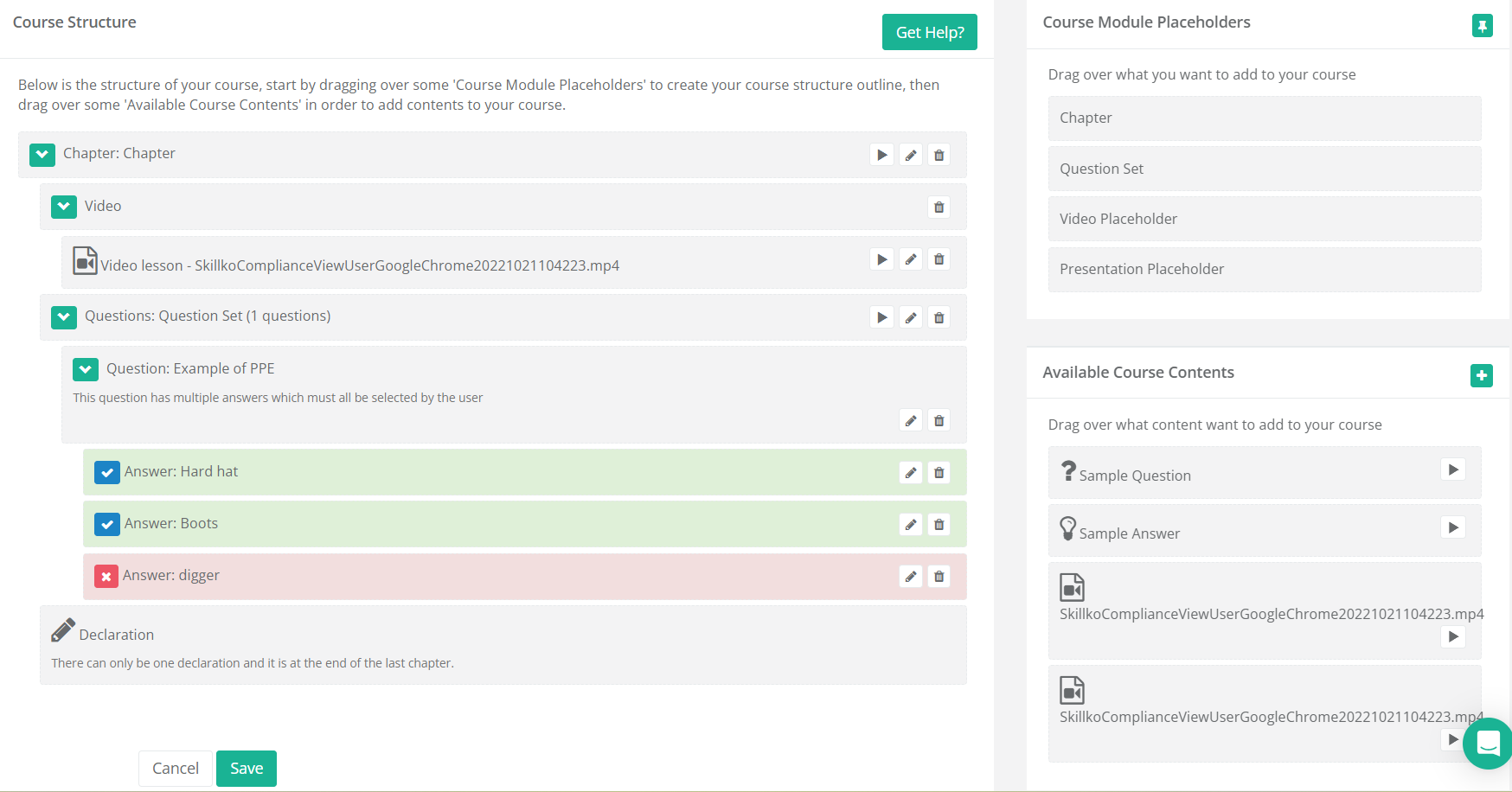
Task: Collapse the Question: Example of PPE item
Action: [x=86, y=370]
